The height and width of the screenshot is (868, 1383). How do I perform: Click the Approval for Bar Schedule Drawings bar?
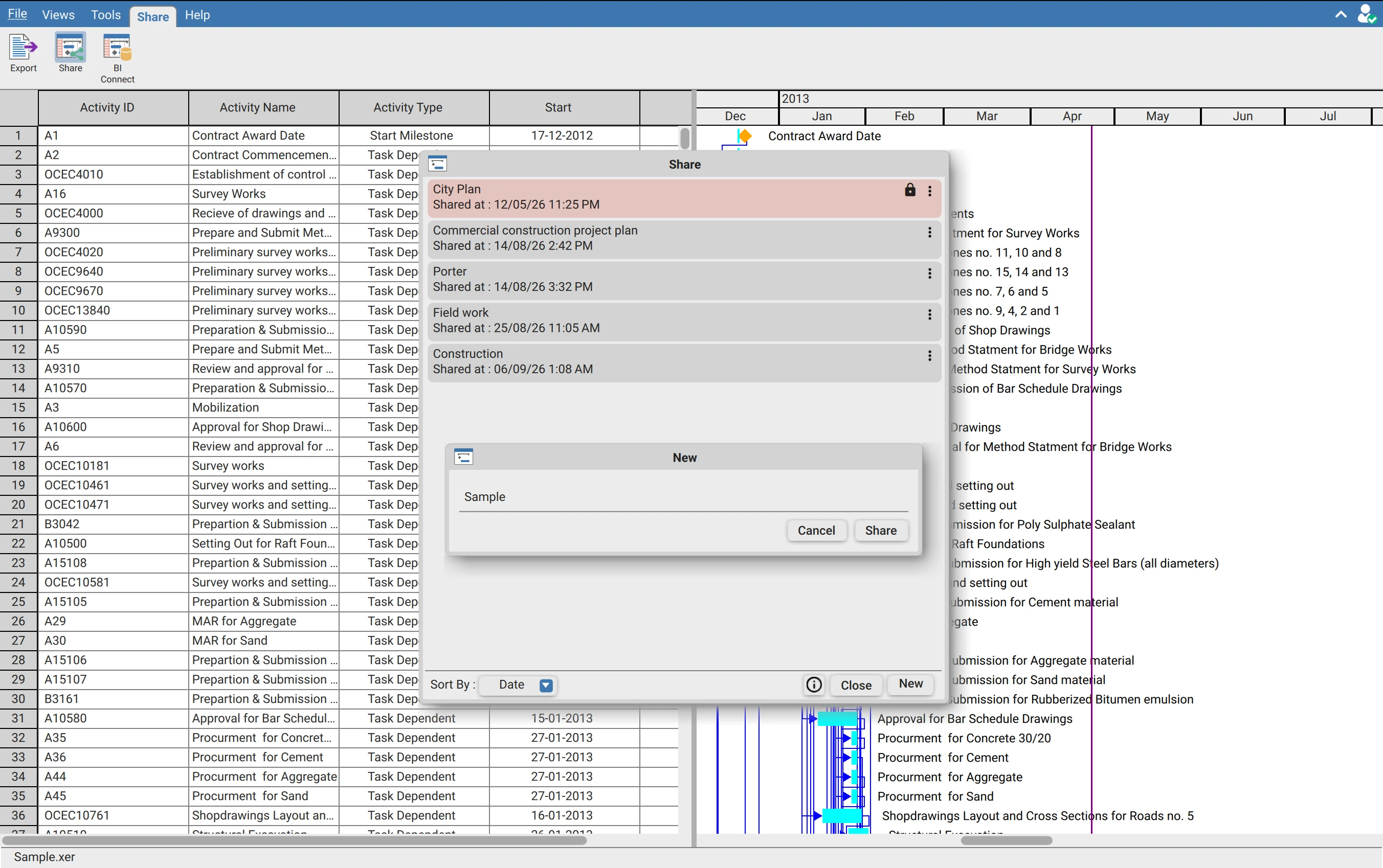pyautogui.click(x=837, y=719)
